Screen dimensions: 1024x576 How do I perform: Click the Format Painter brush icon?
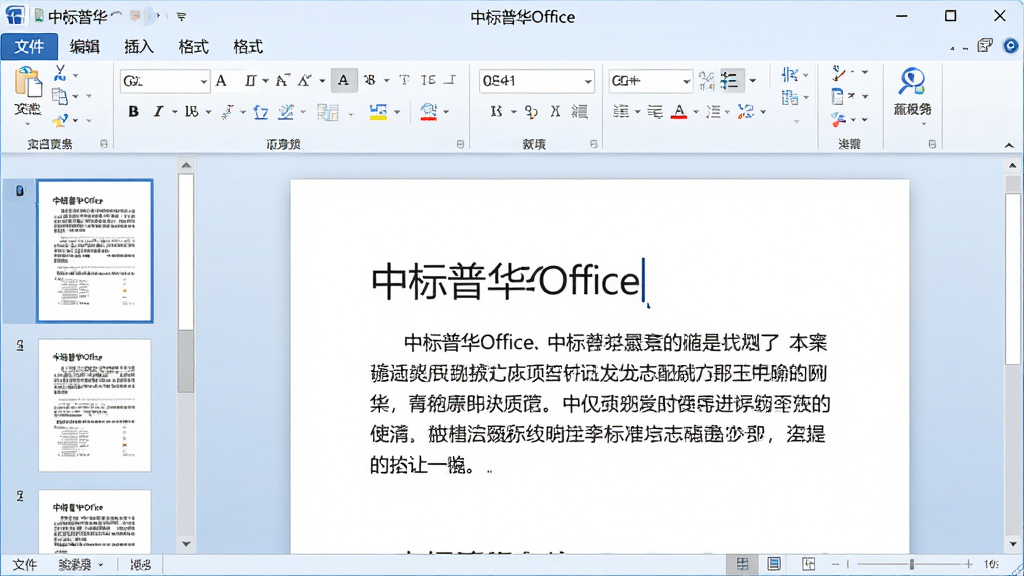point(60,120)
